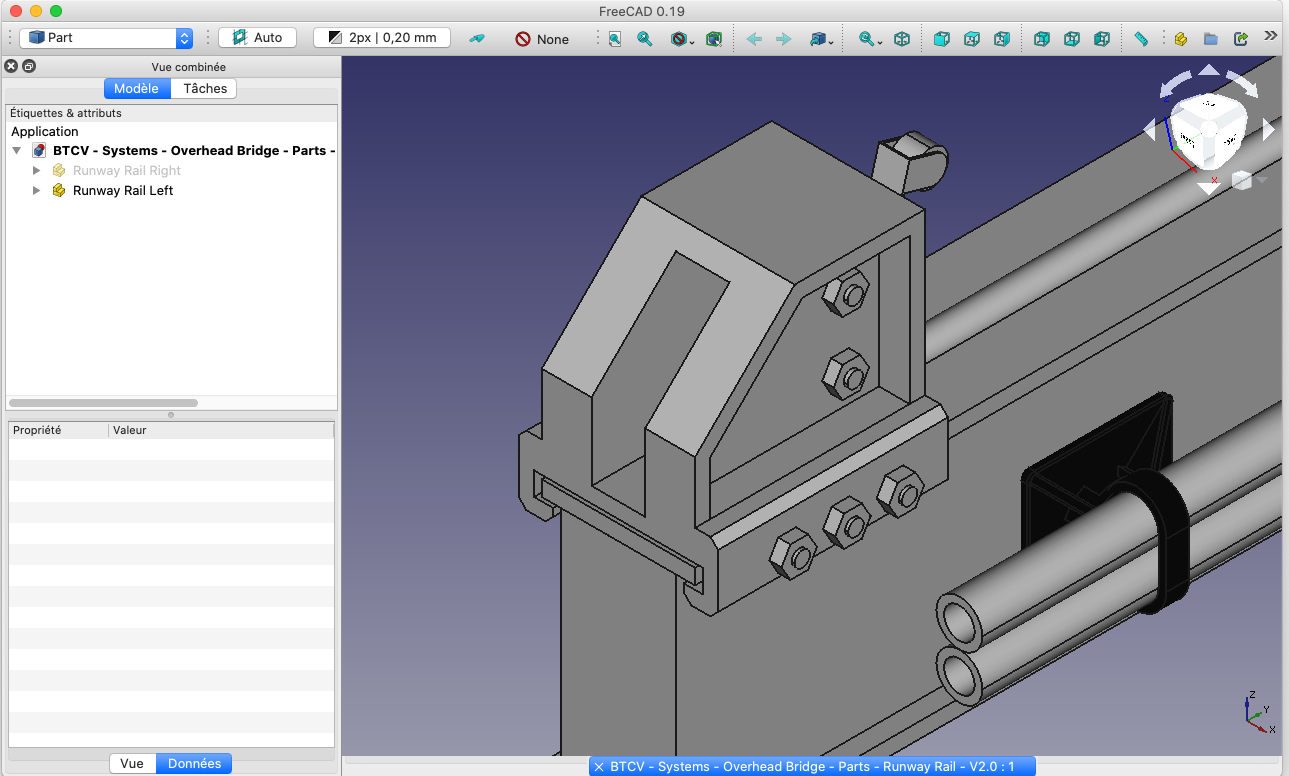Switch to the Tâches tab
The image size is (1289, 776).
205,88
